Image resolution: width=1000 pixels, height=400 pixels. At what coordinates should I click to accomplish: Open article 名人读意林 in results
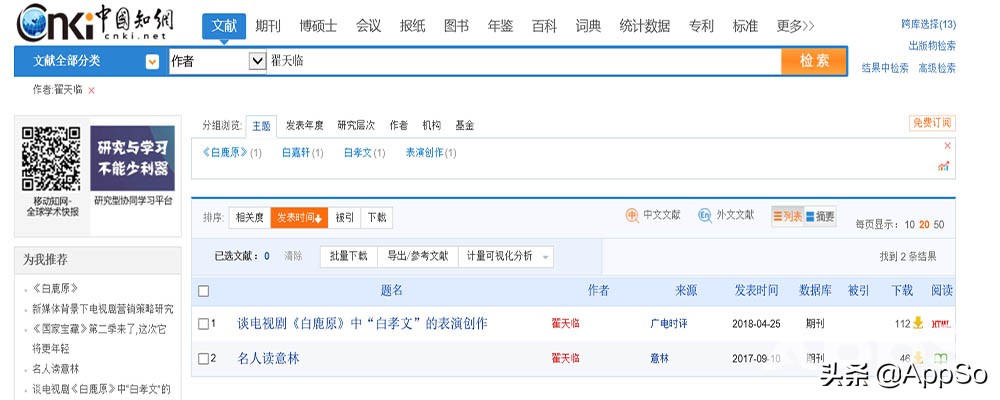[x=268, y=359]
